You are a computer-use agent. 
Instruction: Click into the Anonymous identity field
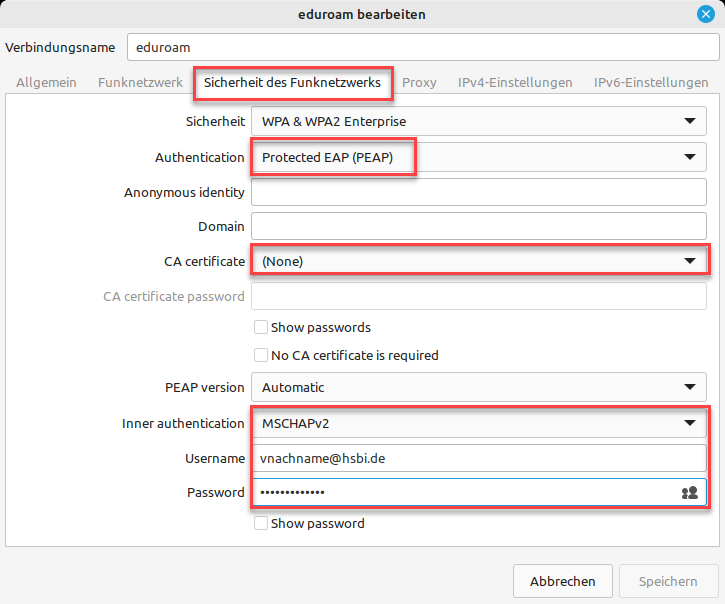click(x=478, y=192)
